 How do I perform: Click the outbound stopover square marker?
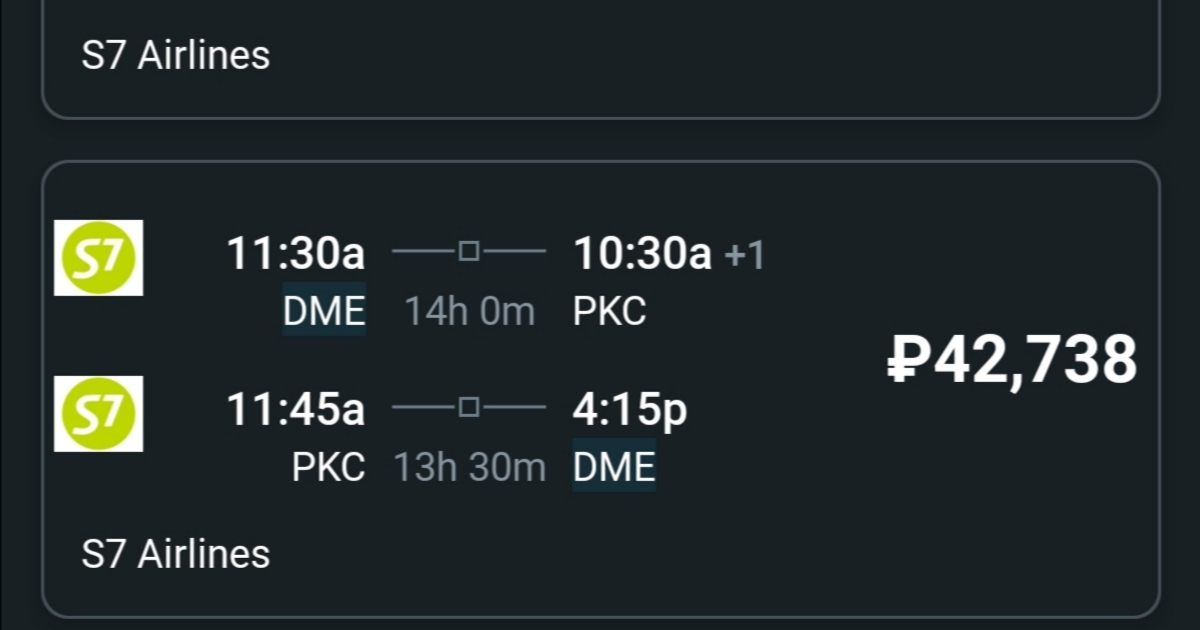tap(468, 251)
